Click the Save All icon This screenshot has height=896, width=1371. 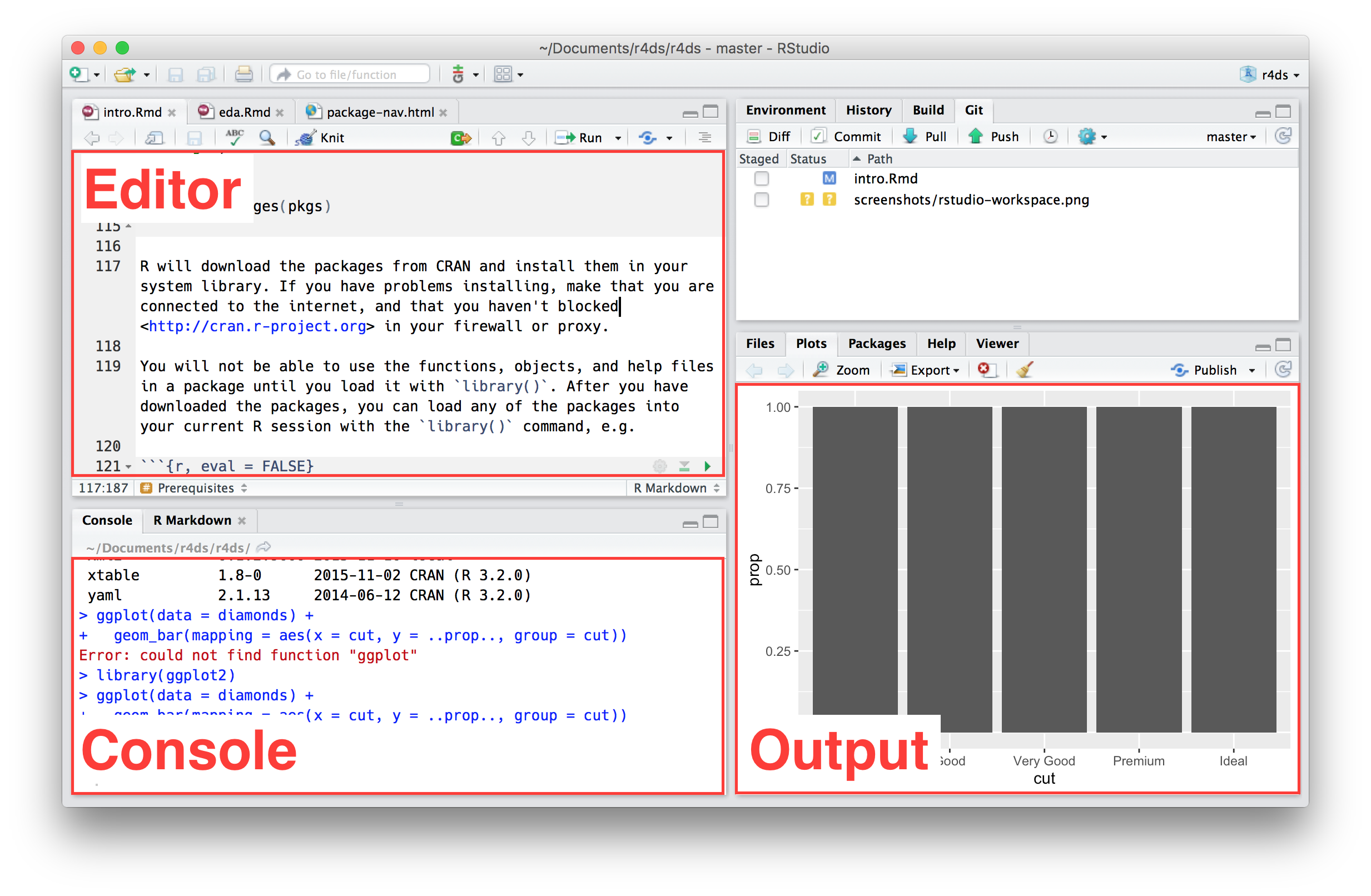pyautogui.click(x=206, y=74)
